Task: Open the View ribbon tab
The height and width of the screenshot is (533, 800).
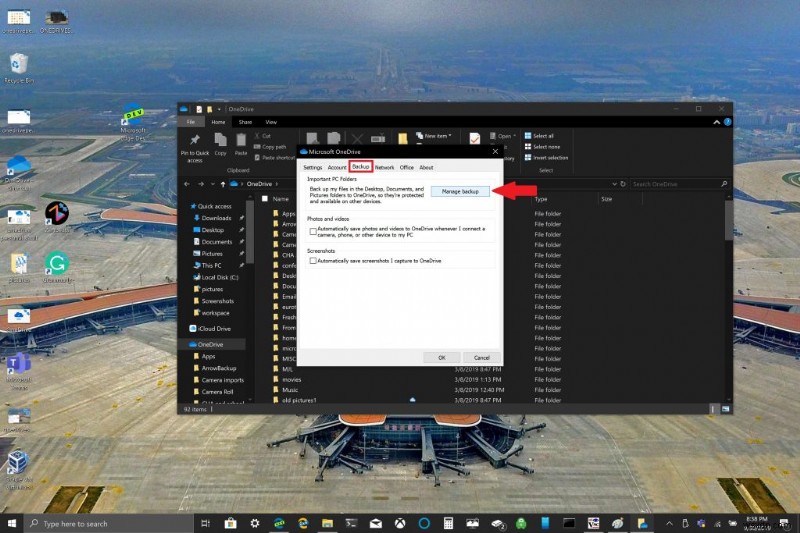Action: [x=271, y=122]
